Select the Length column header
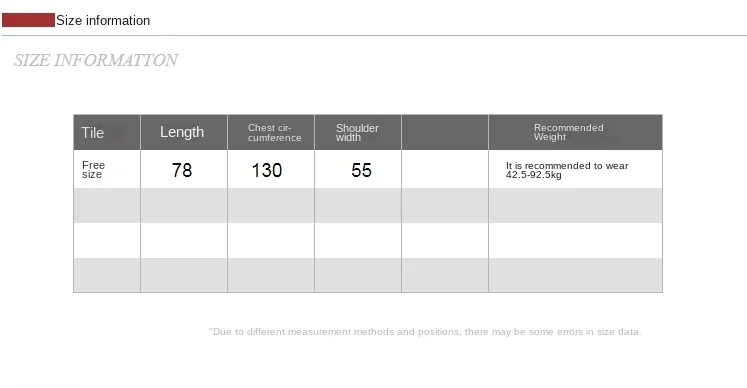This screenshot has height=388, width=747. pyautogui.click(x=184, y=133)
